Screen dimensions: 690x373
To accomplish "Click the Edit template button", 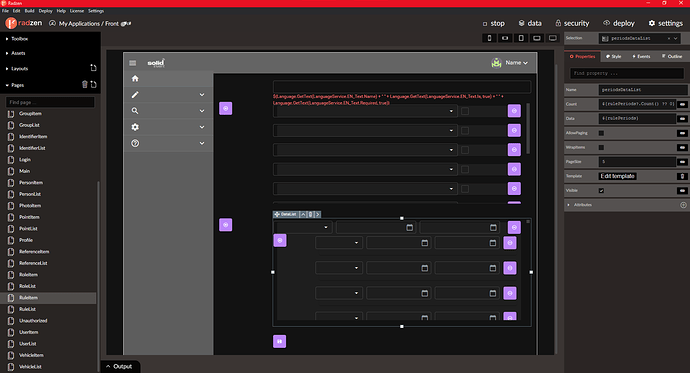I will tap(617, 176).
